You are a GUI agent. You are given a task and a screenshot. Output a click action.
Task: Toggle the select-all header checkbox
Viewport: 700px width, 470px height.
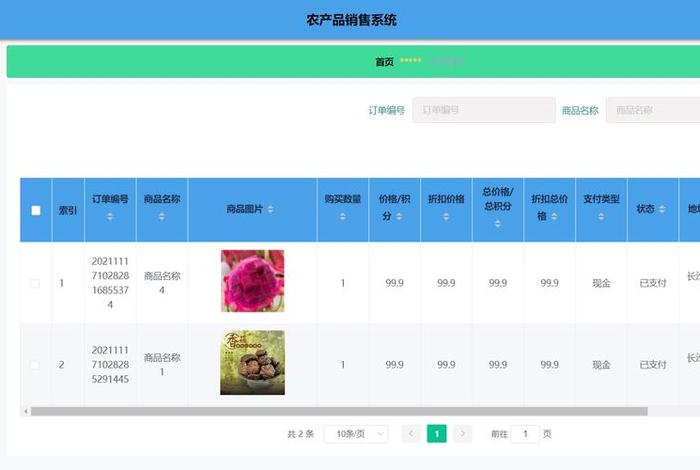point(36,210)
